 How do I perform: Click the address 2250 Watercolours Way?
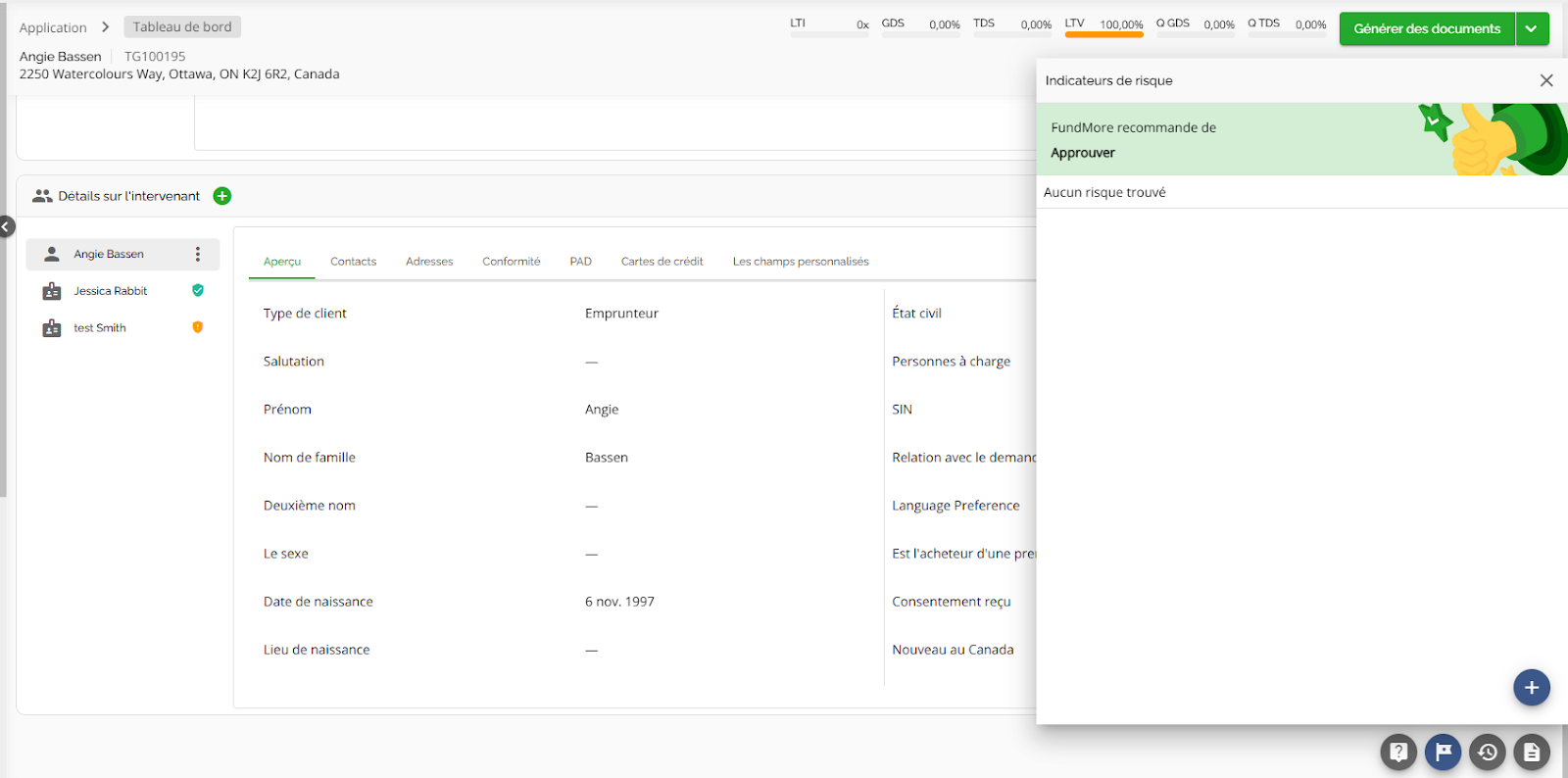tap(179, 74)
